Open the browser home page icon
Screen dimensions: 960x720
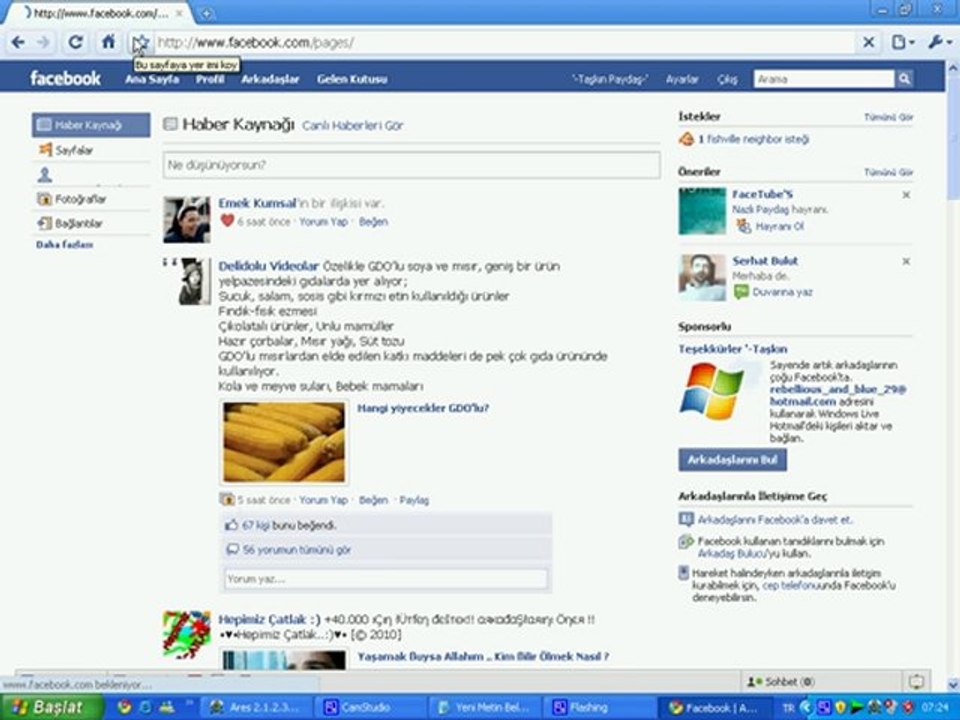(108, 42)
